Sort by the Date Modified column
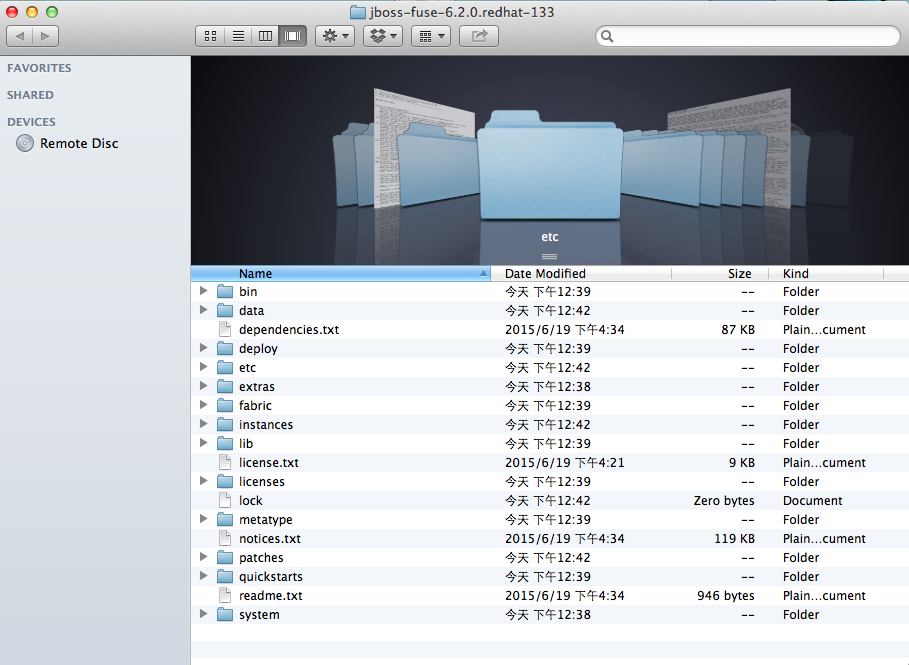The width and height of the screenshot is (909, 665). 581,274
